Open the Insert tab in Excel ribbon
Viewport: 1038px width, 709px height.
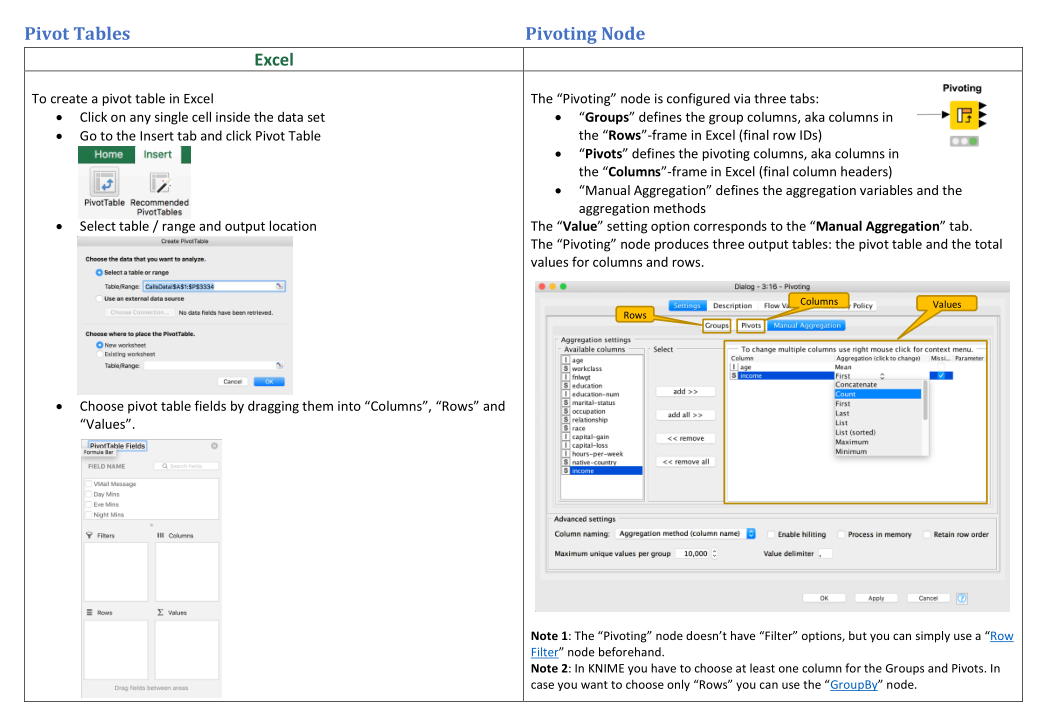point(158,154)
